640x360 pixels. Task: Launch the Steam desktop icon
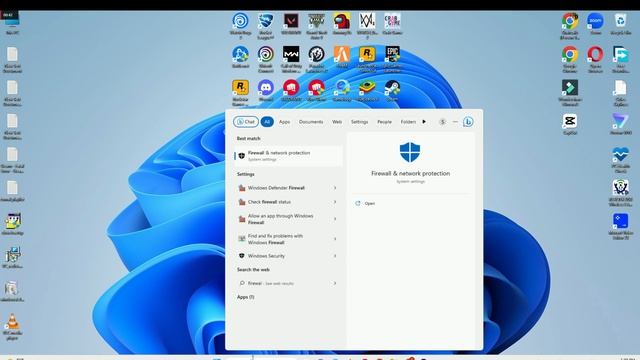click(392, 88)
